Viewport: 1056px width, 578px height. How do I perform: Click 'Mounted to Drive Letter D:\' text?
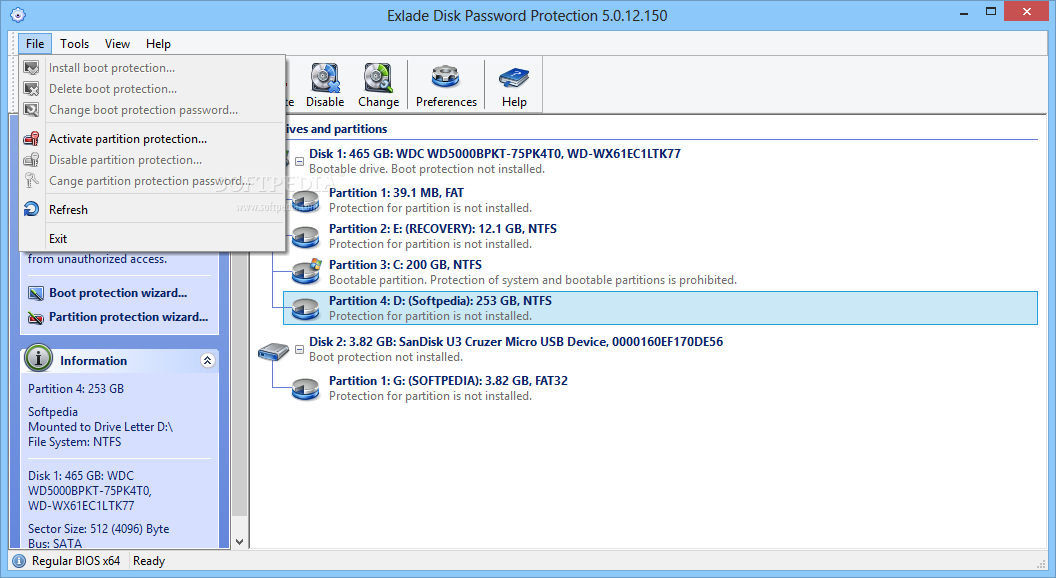coord(100,426)
